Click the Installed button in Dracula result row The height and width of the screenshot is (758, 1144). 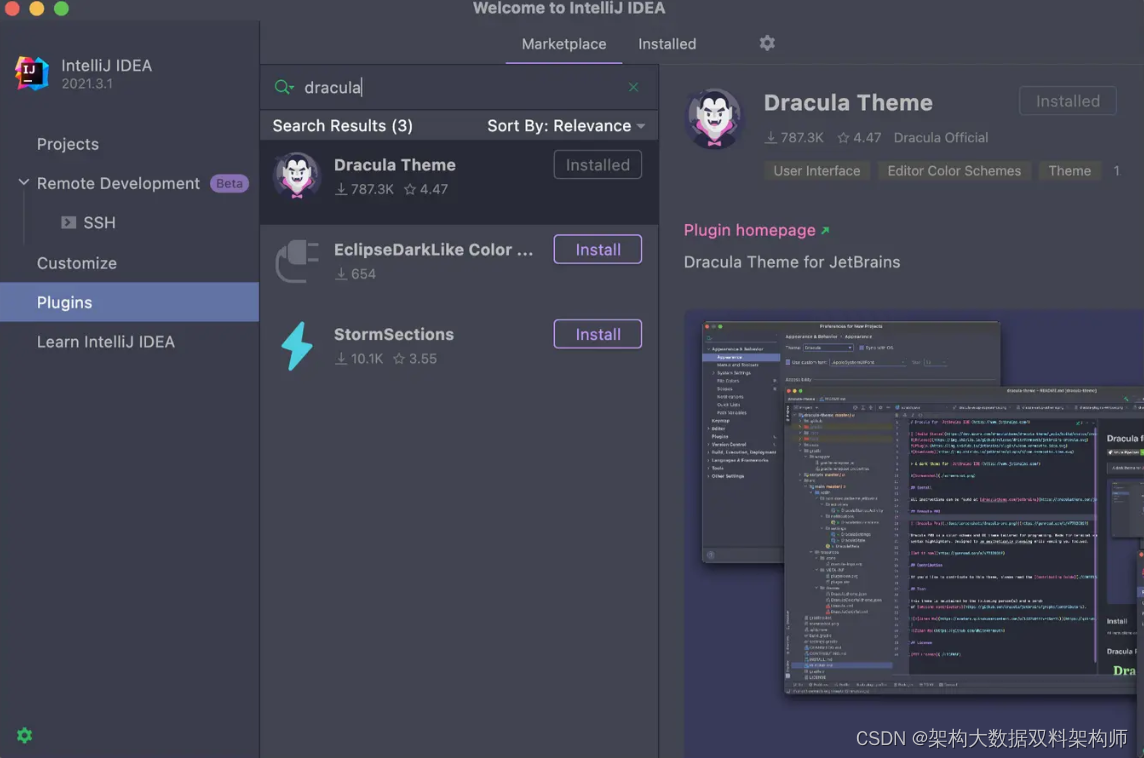coord(598,165)
